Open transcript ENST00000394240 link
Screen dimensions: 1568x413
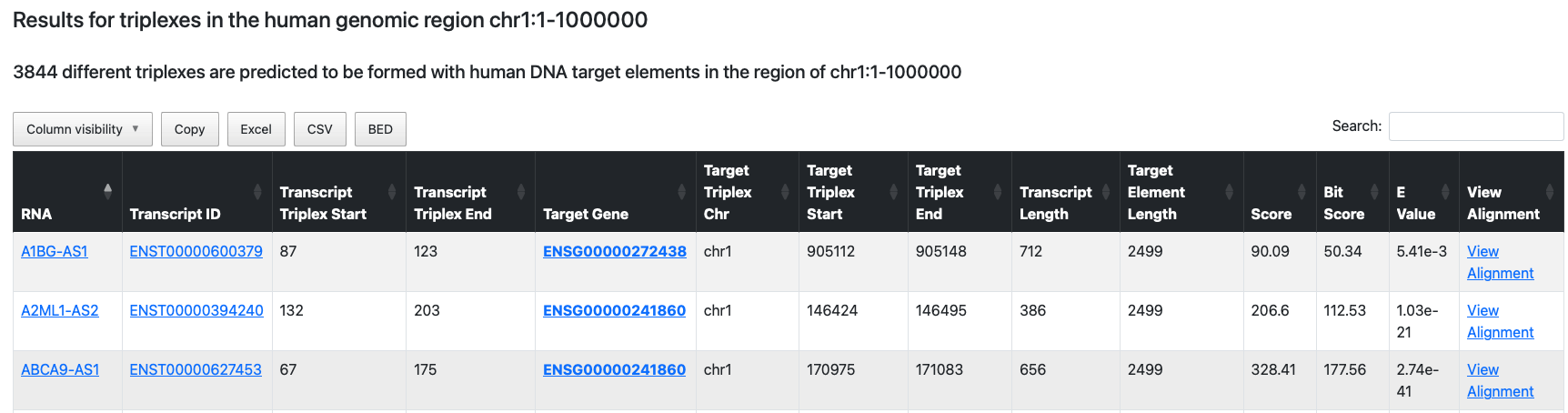pos(196,310)
